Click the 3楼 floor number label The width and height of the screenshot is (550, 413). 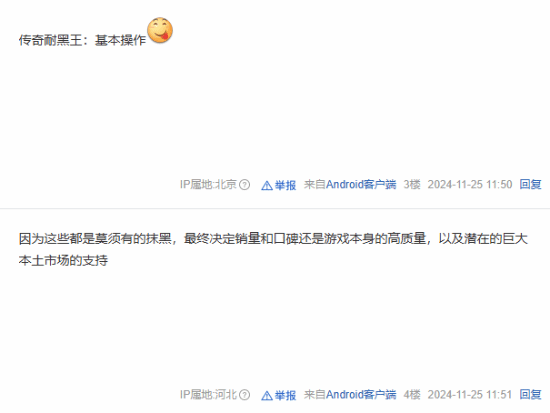click(x=412, y=185)
